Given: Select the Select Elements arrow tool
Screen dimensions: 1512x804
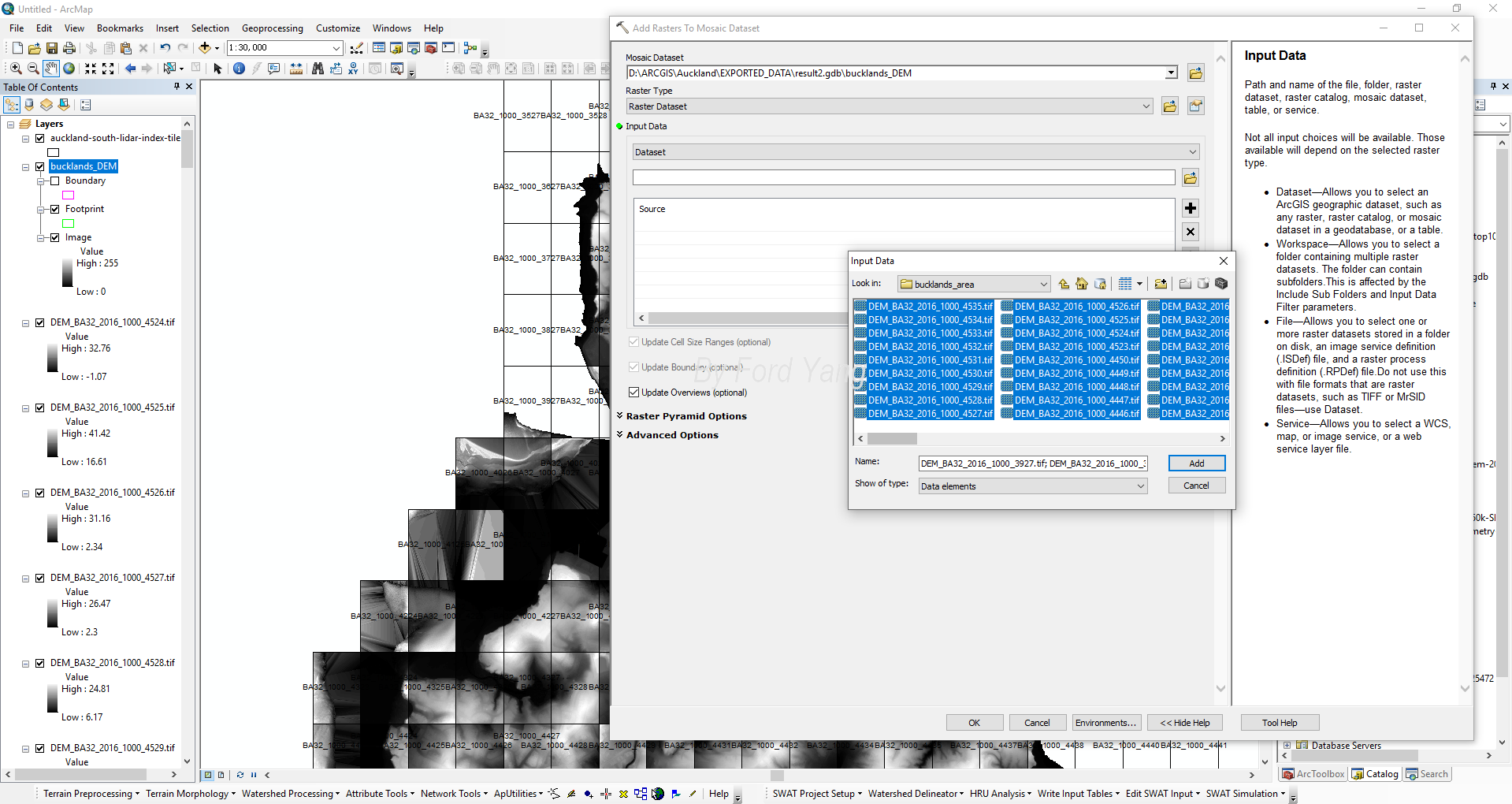Looking at the screenshot, I should pos(218,69).
